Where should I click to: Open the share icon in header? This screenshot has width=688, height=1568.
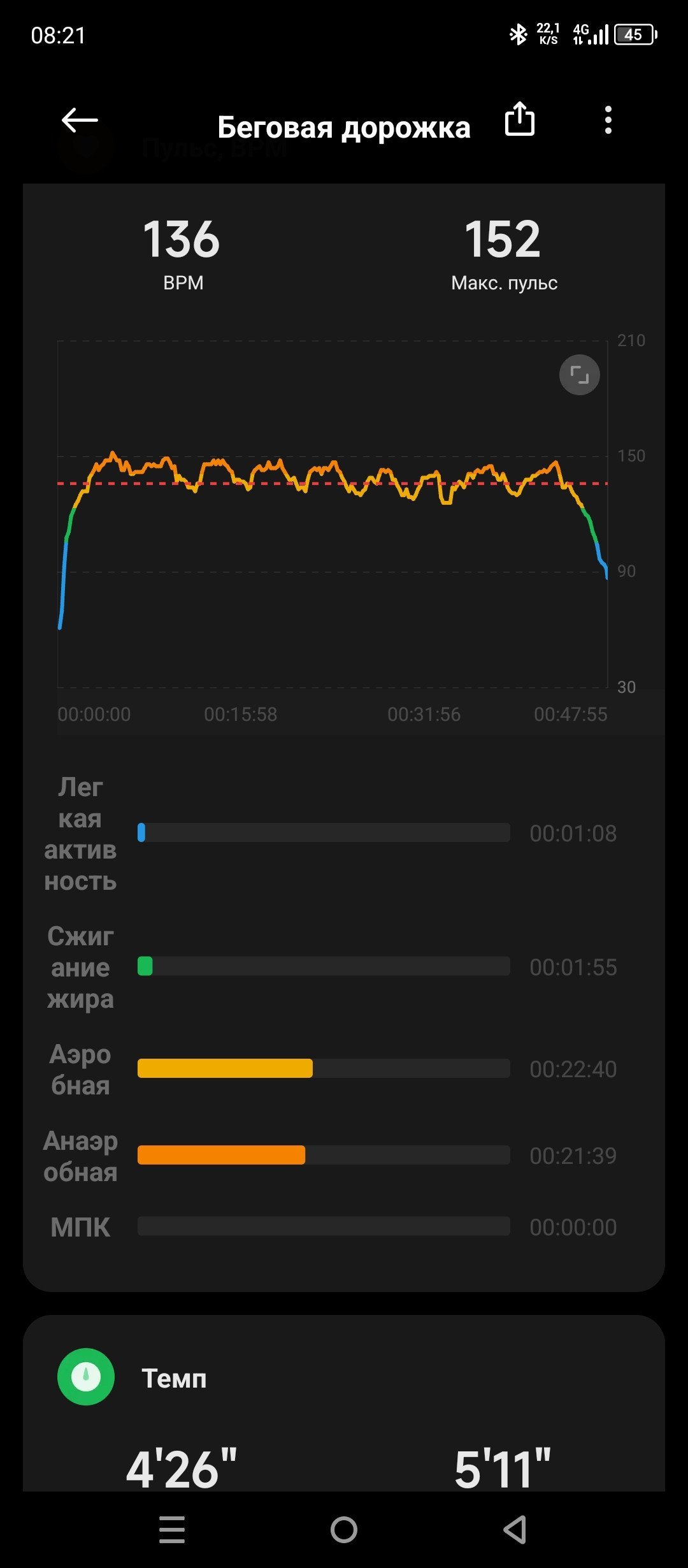tap(519, 119)
